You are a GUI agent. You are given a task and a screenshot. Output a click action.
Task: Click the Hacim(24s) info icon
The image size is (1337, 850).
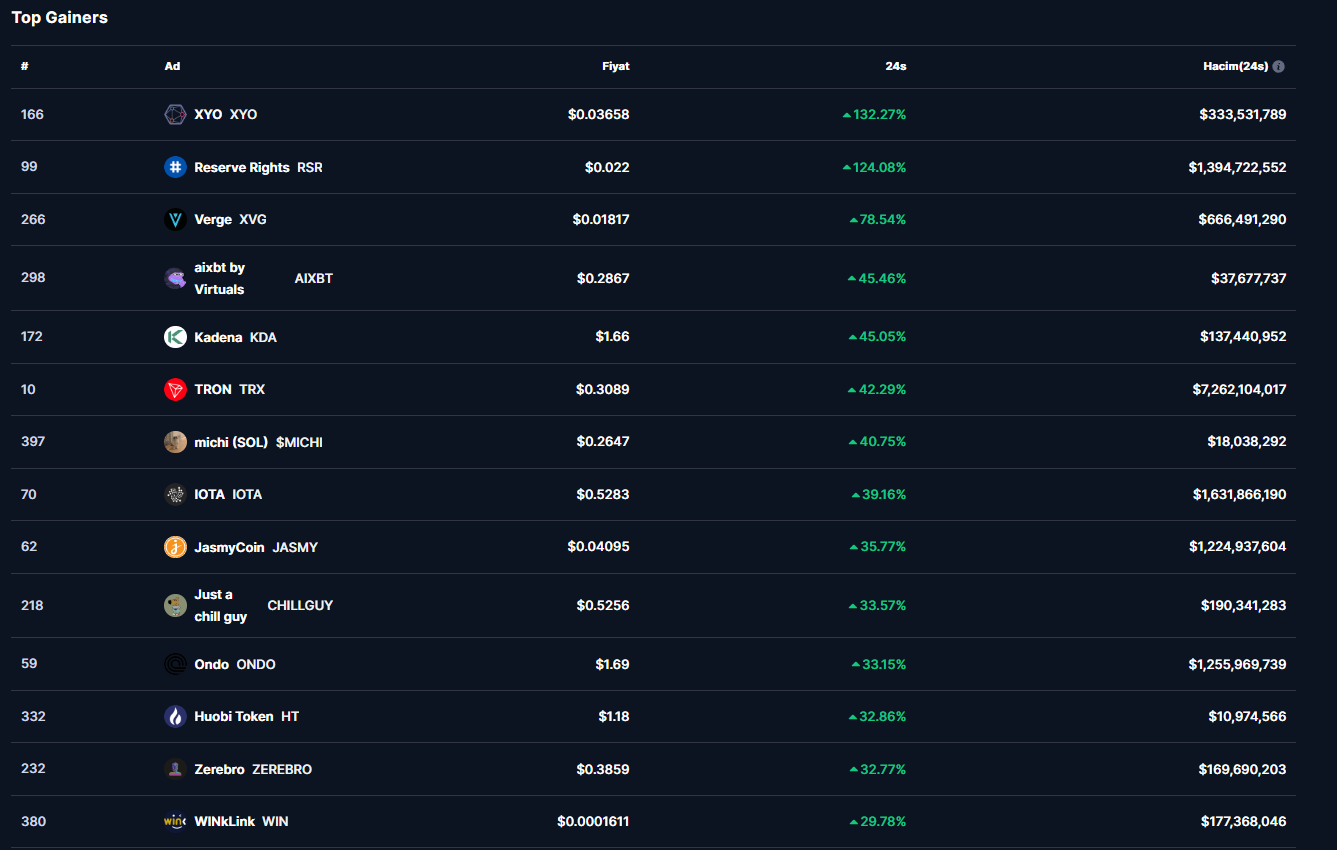1279,67
